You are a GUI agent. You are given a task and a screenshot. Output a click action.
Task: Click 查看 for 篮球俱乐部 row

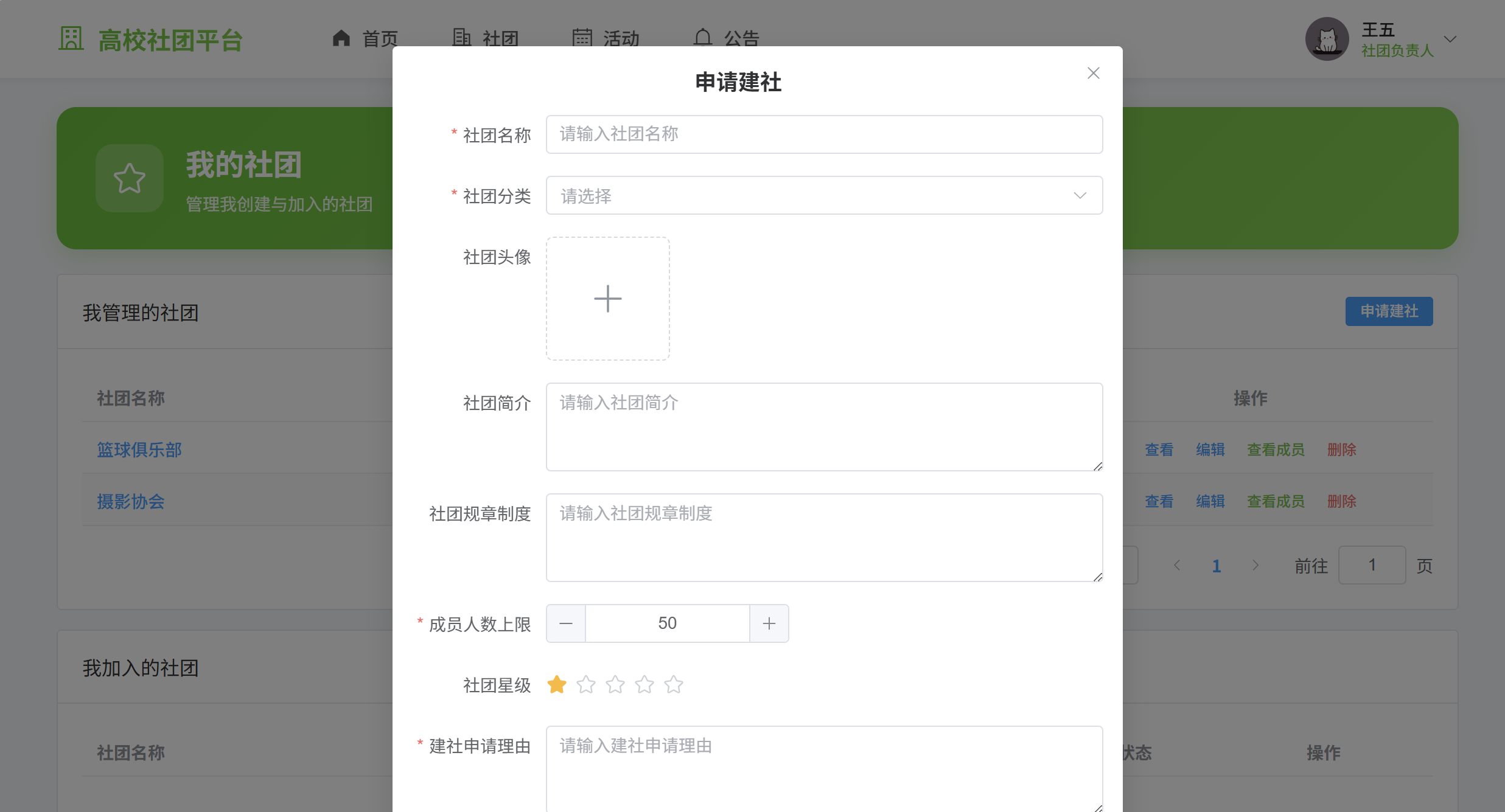1159,449
